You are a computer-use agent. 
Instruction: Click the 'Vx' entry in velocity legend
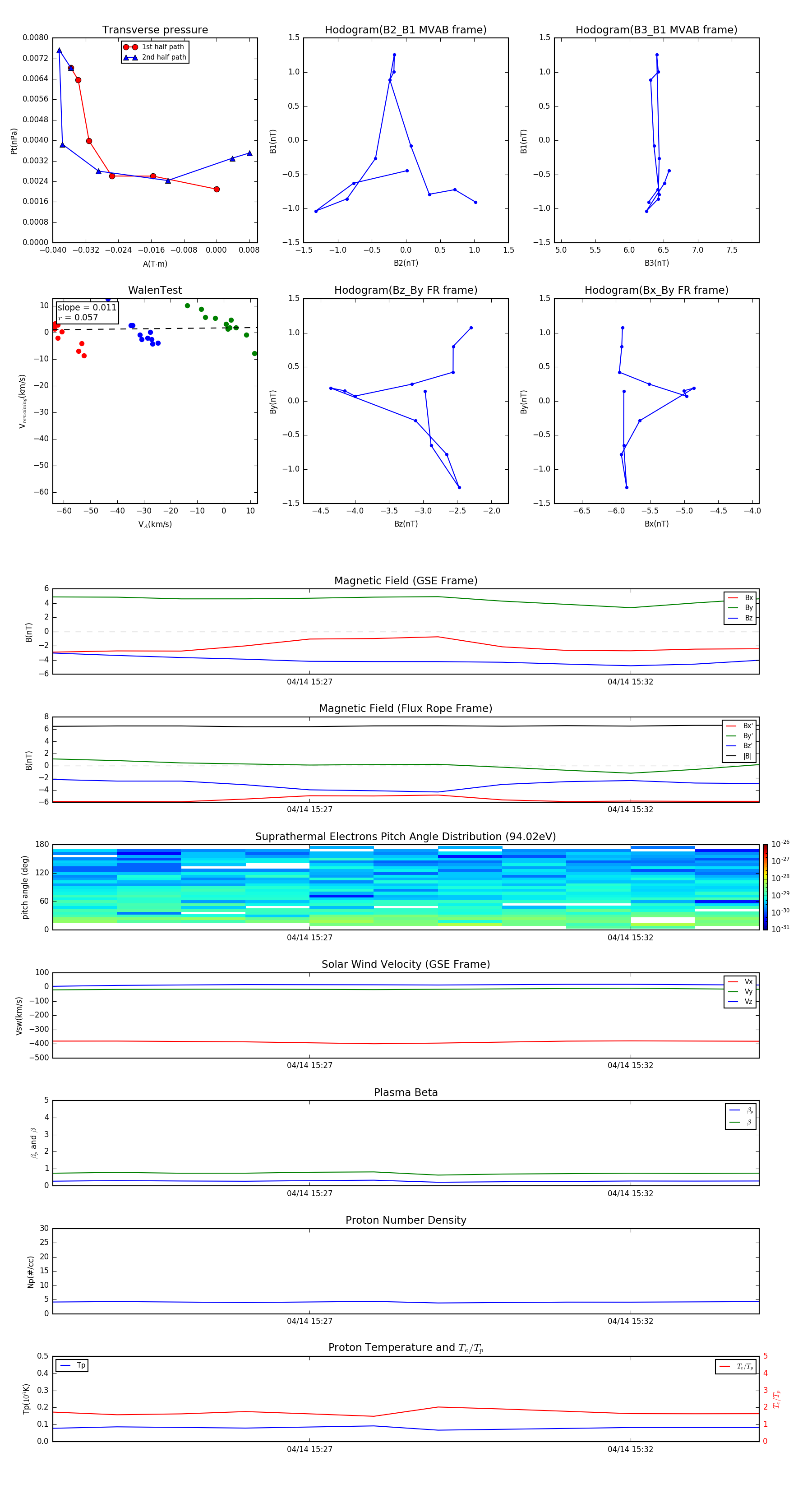point(740,981)
